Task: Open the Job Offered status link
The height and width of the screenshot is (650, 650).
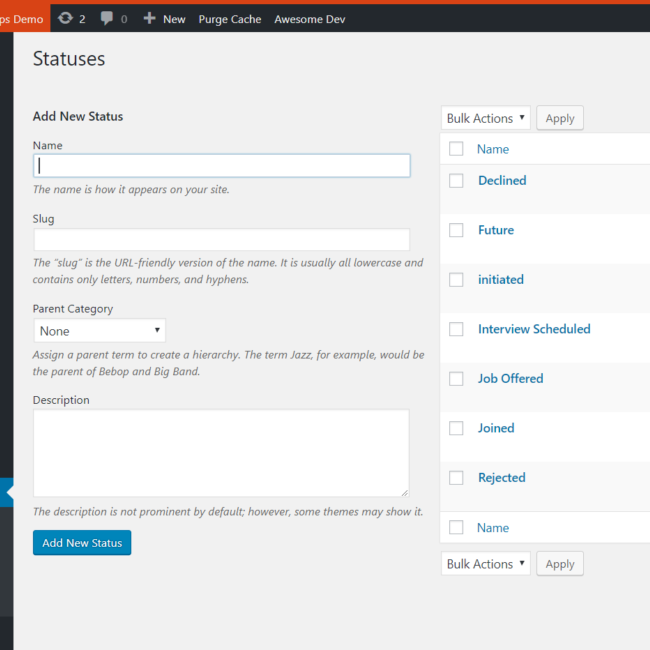Action: point(510,378)
